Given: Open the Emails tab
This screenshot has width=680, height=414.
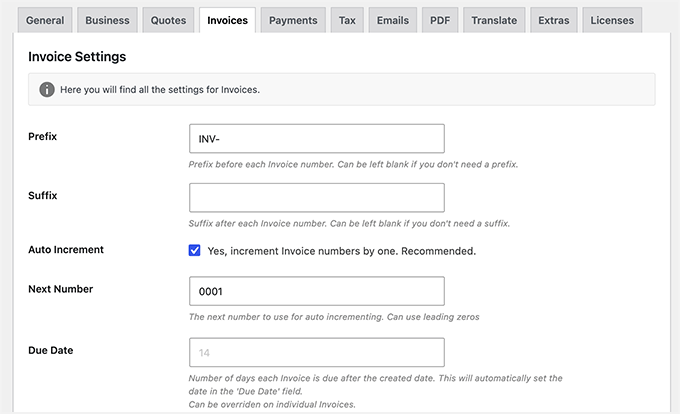Looking at the screenshot, I should point(392,20).
